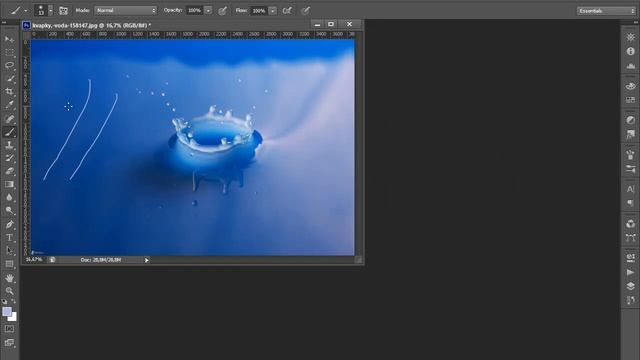Open the Color panel

pyautogui.click(x=631, y=86)
